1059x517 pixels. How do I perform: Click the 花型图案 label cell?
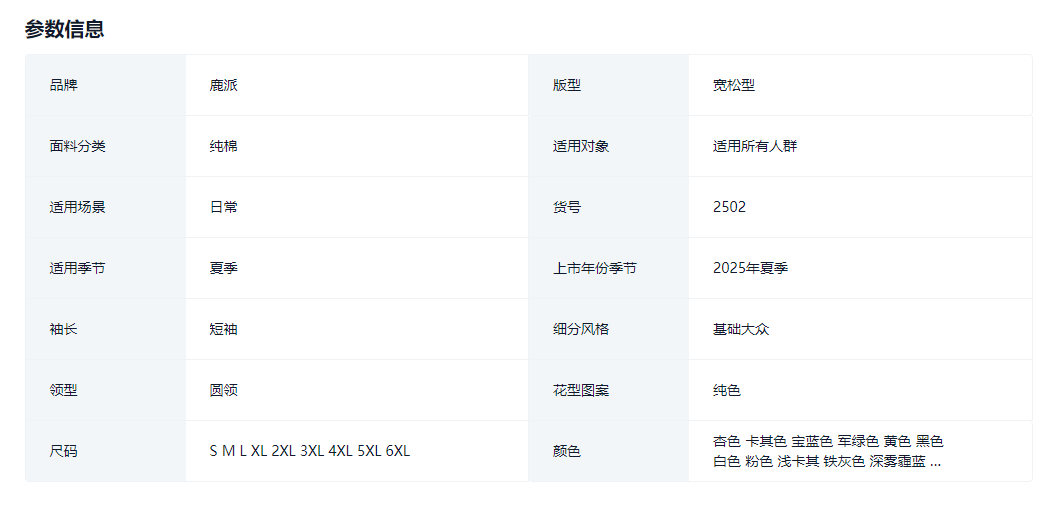[580, 390]
